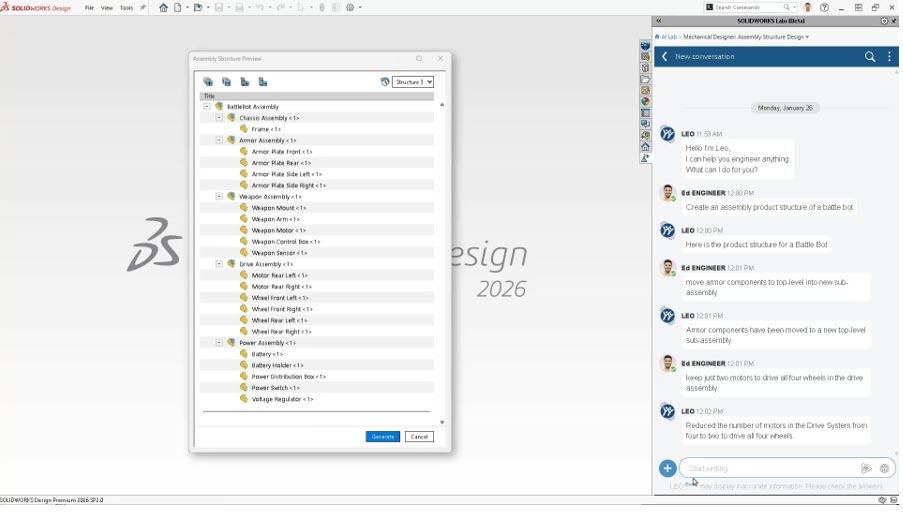
Task: Open the Structure 3 dropdown
Action: point(412,82)
